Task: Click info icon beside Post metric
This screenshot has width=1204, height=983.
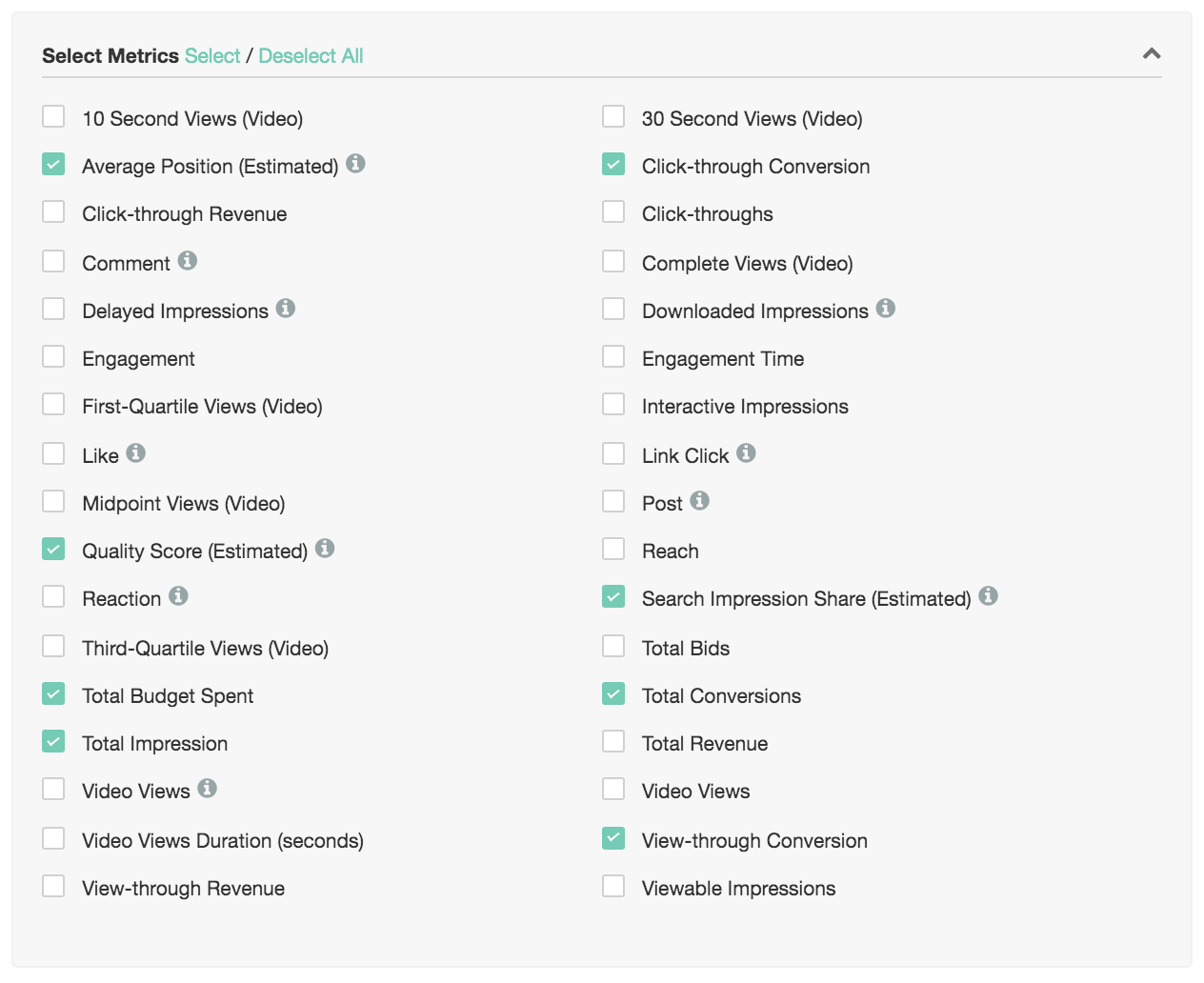Action: [700, 501]
